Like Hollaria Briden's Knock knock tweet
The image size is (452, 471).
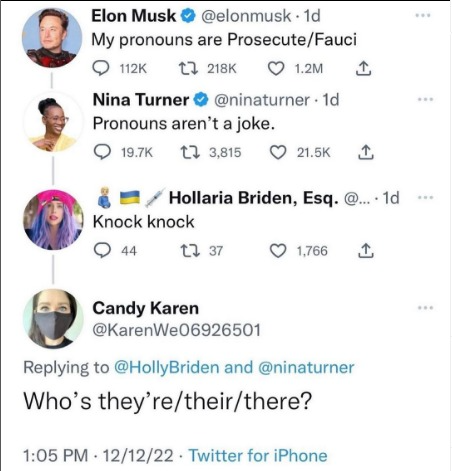coord(278,251)
